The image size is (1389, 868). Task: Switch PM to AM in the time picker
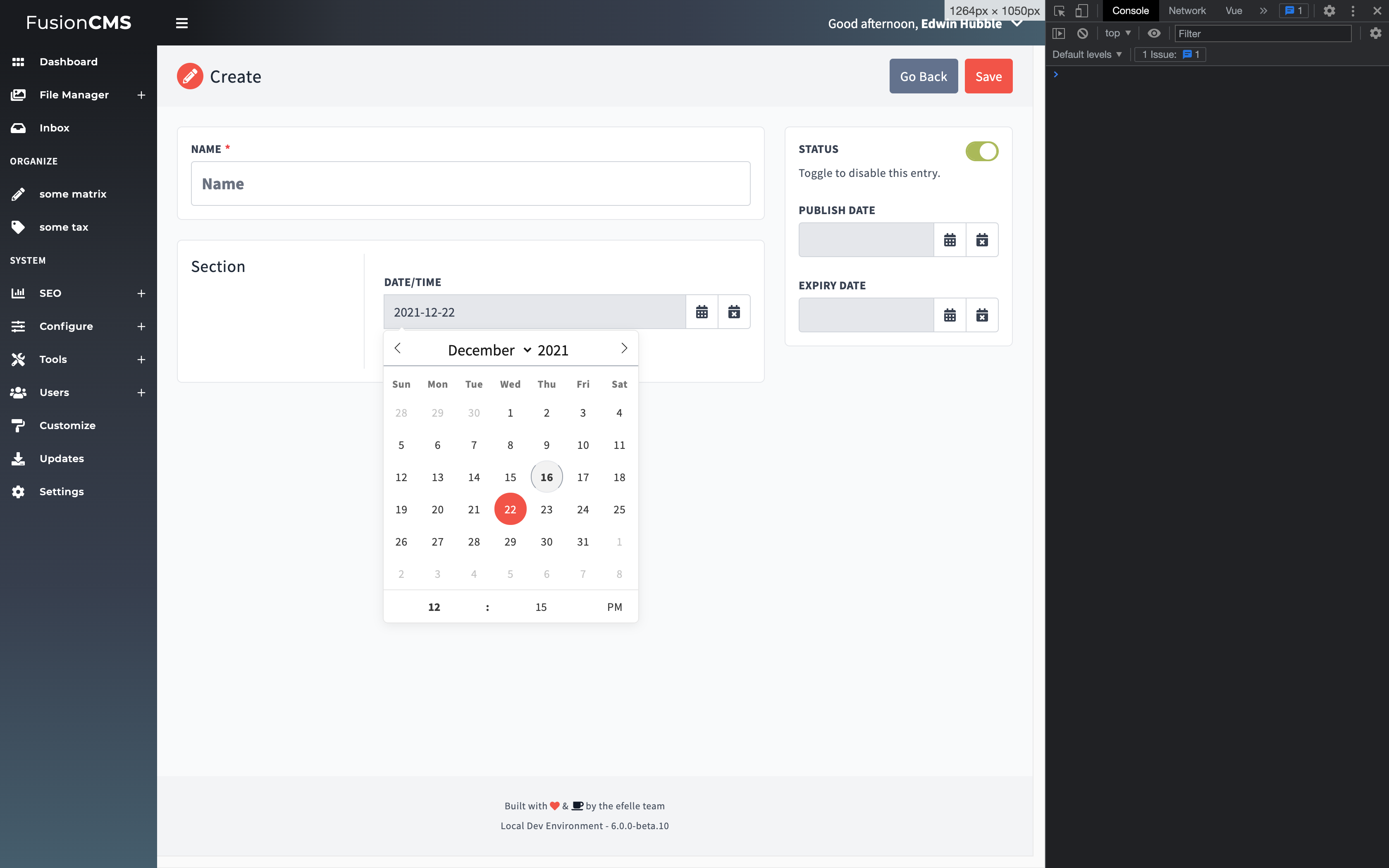614,607
